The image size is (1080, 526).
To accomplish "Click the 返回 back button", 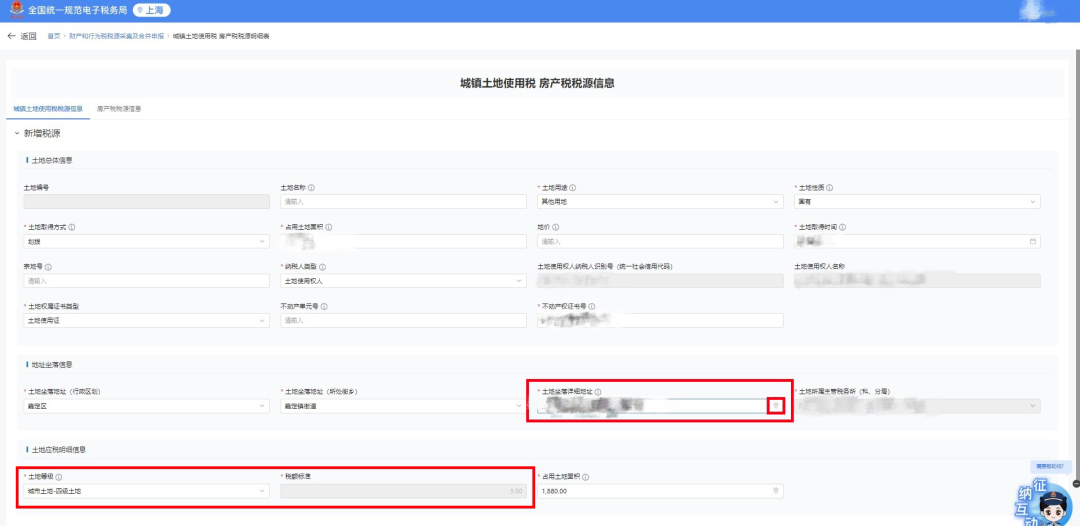I will tap(22, 36).
